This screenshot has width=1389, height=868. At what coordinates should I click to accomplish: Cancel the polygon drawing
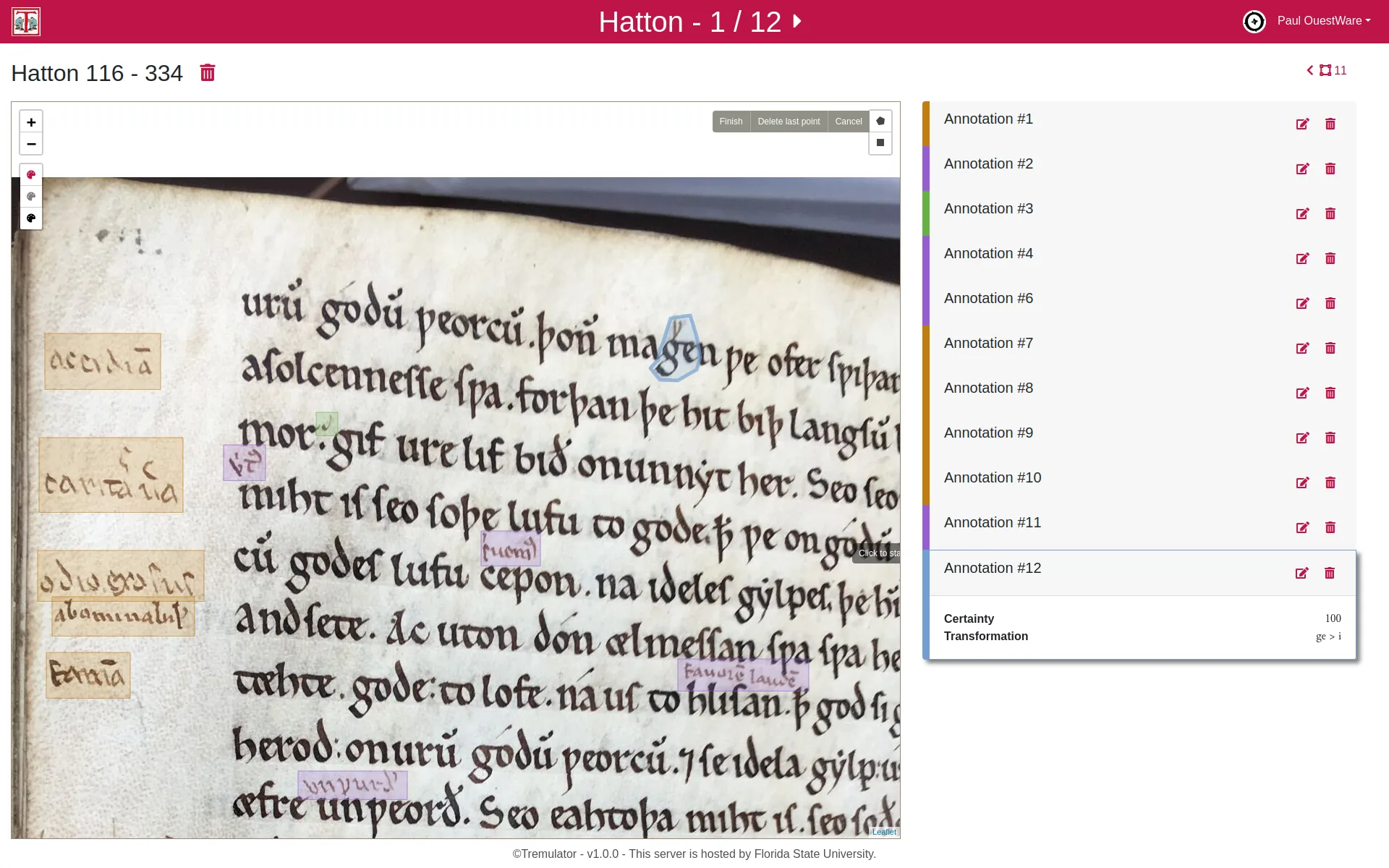pyautogui.click(x=848, y=122)
